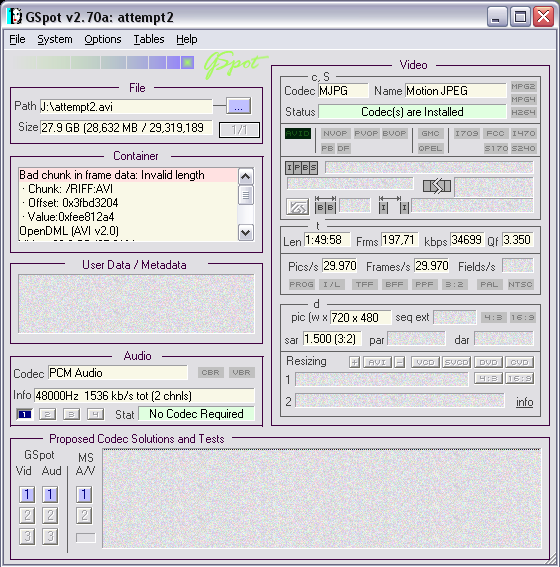Click the Resizing DVD button
The width and height of the screenshot is (560, 567).
point(488,362)
